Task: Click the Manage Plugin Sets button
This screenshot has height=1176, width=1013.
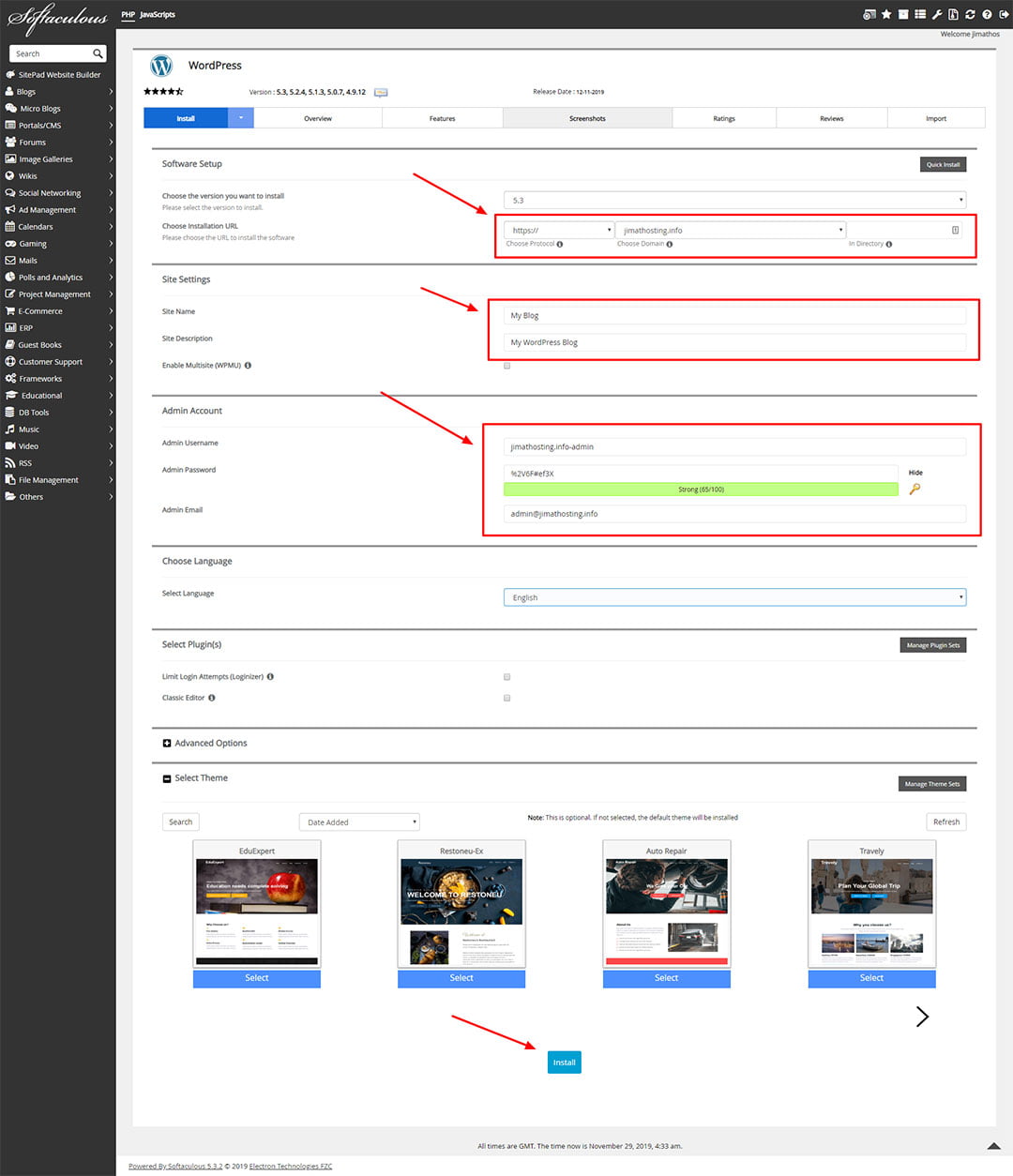Action: [x=933, y=645]
